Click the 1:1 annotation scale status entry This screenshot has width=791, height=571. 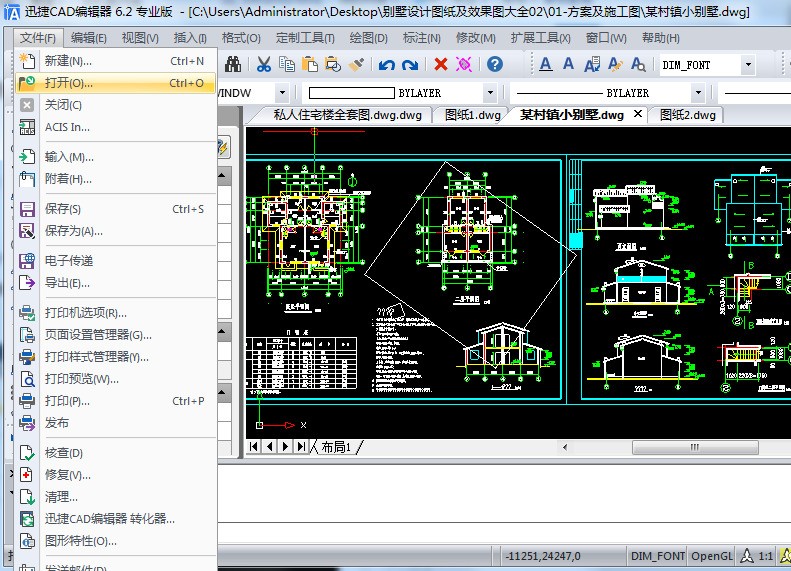coord(765,556)
